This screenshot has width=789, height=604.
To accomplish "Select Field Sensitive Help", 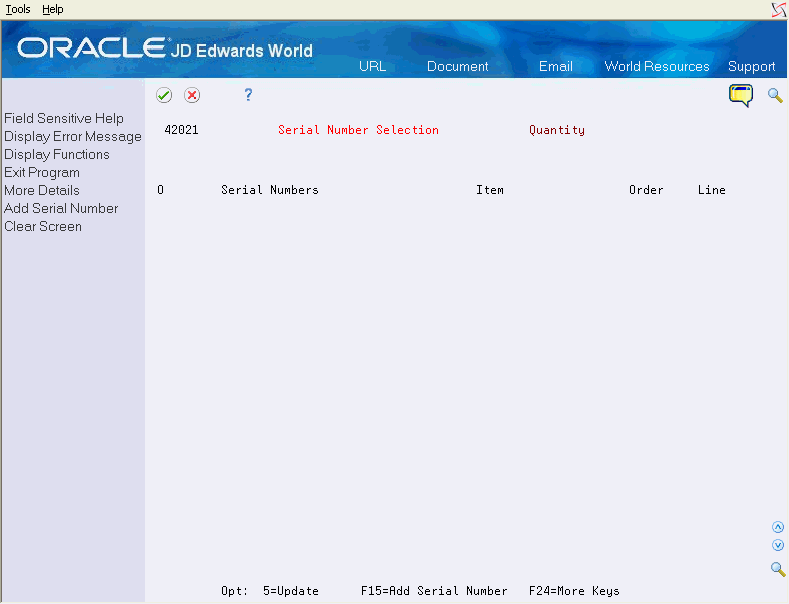I will (x=64, y=118).
